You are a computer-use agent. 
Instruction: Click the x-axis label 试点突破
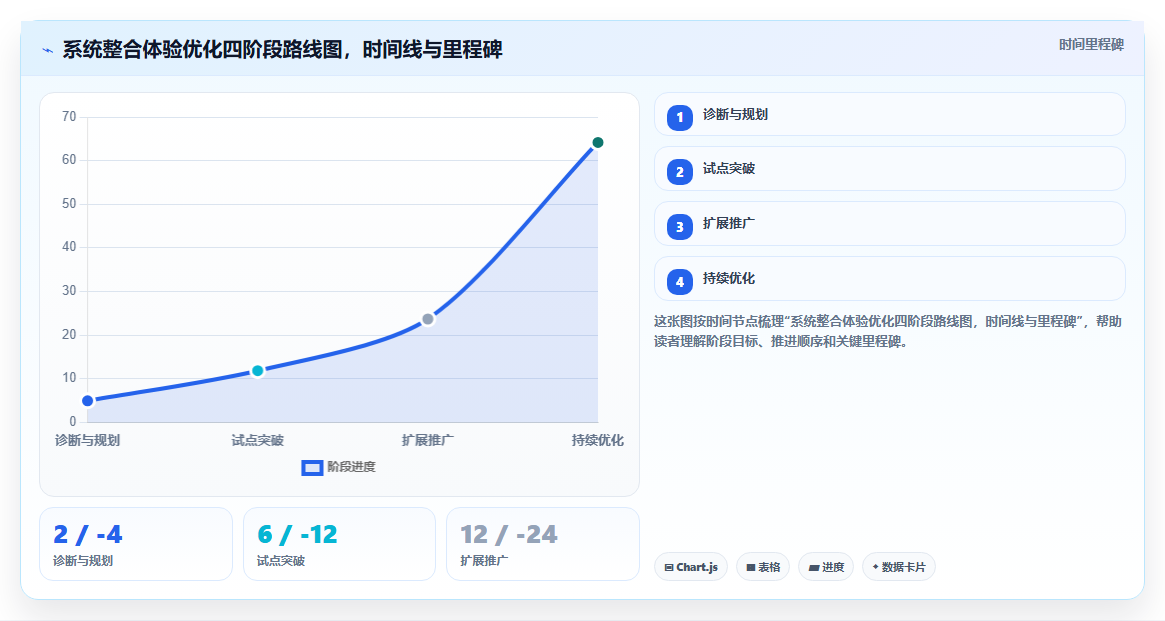[258, 440]
